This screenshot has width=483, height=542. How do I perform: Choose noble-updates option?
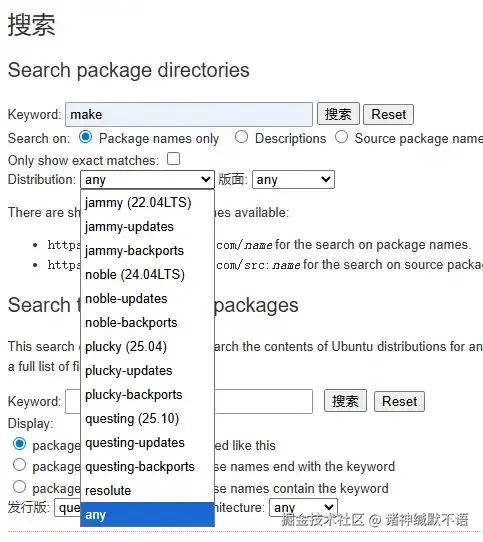(x=148, y=299)
